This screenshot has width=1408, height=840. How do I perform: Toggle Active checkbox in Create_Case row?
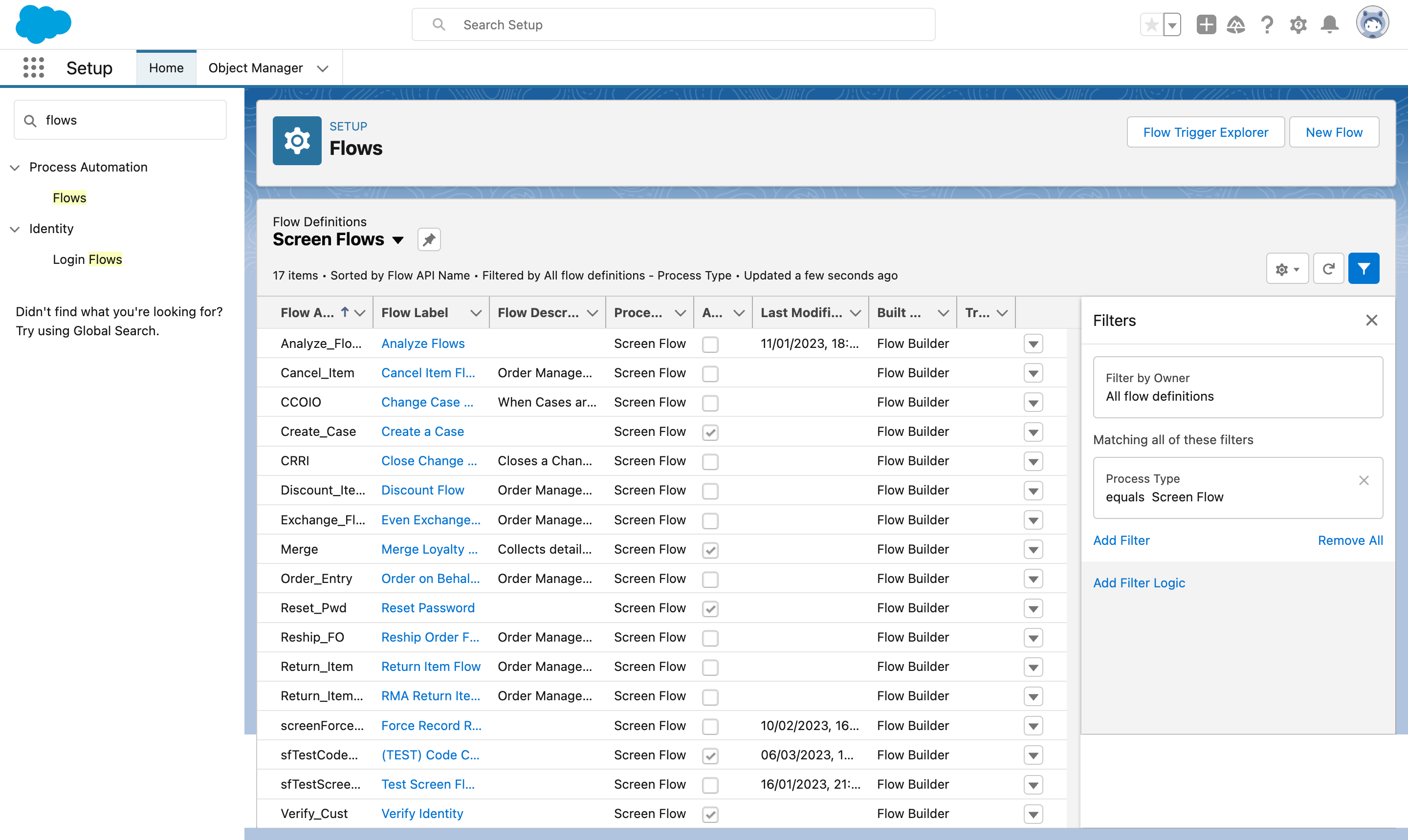pyautogui.click(x=710, y=432)
